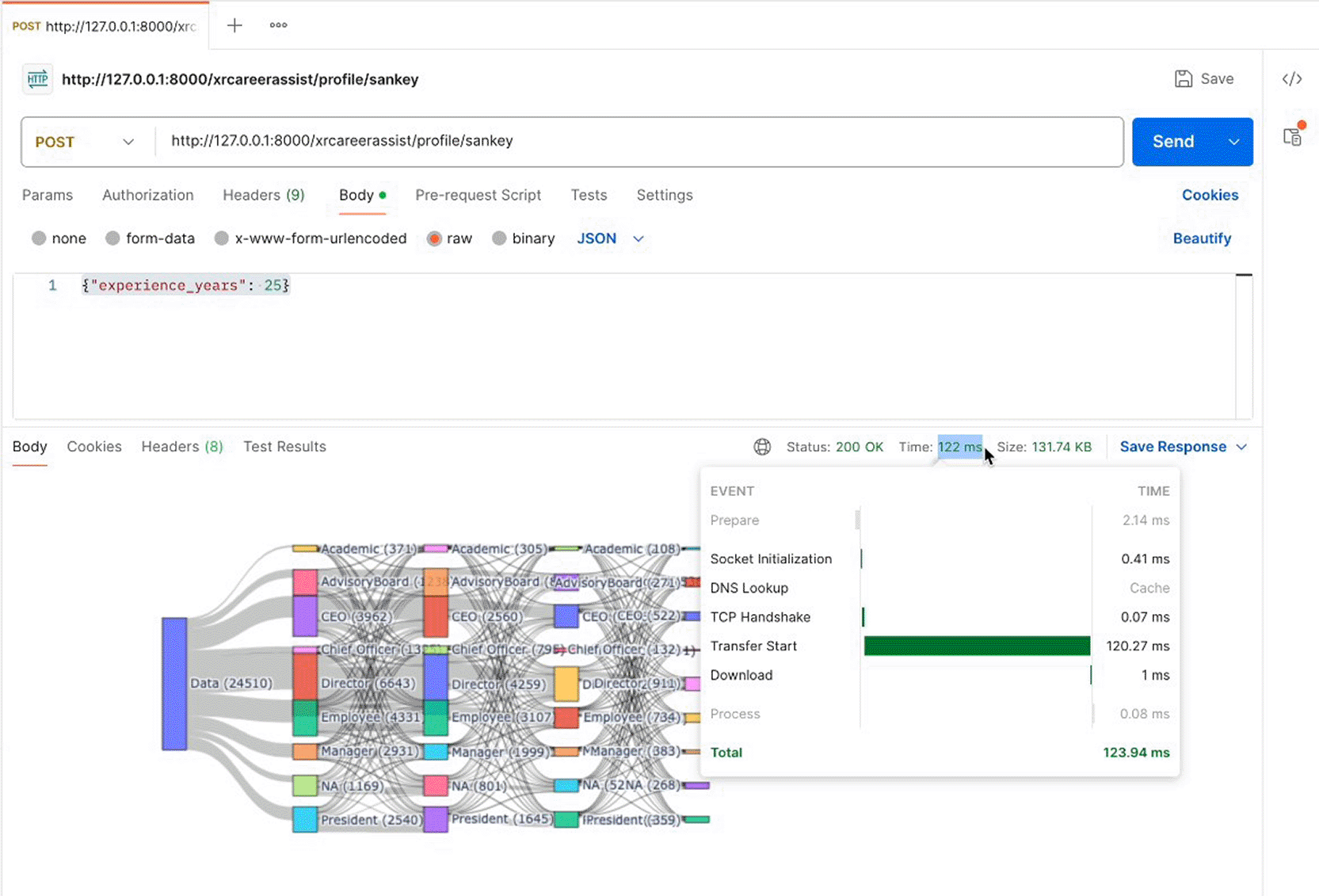This screenshot has width=1319, height=896.
Task: Select the binary body type
Action: [x=499, y=238]
